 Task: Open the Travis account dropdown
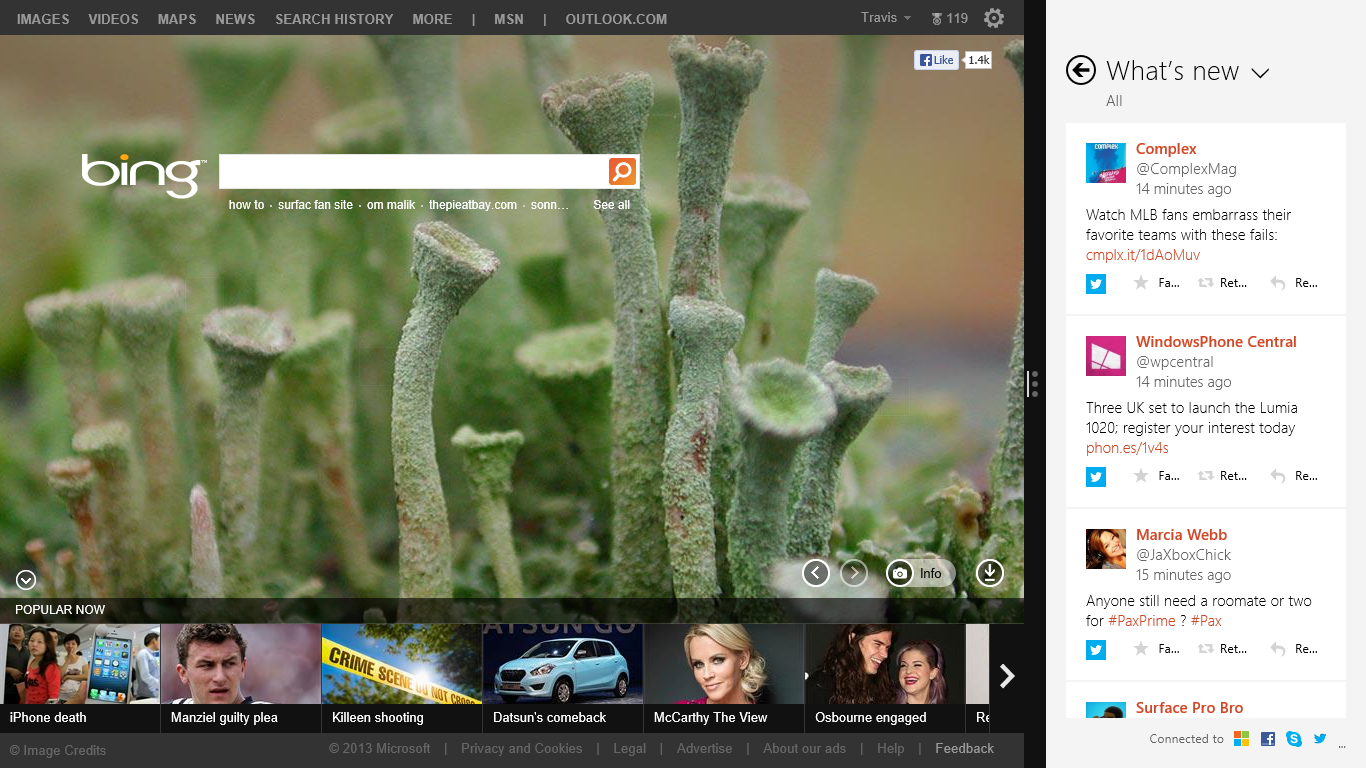tap(886, 18)
